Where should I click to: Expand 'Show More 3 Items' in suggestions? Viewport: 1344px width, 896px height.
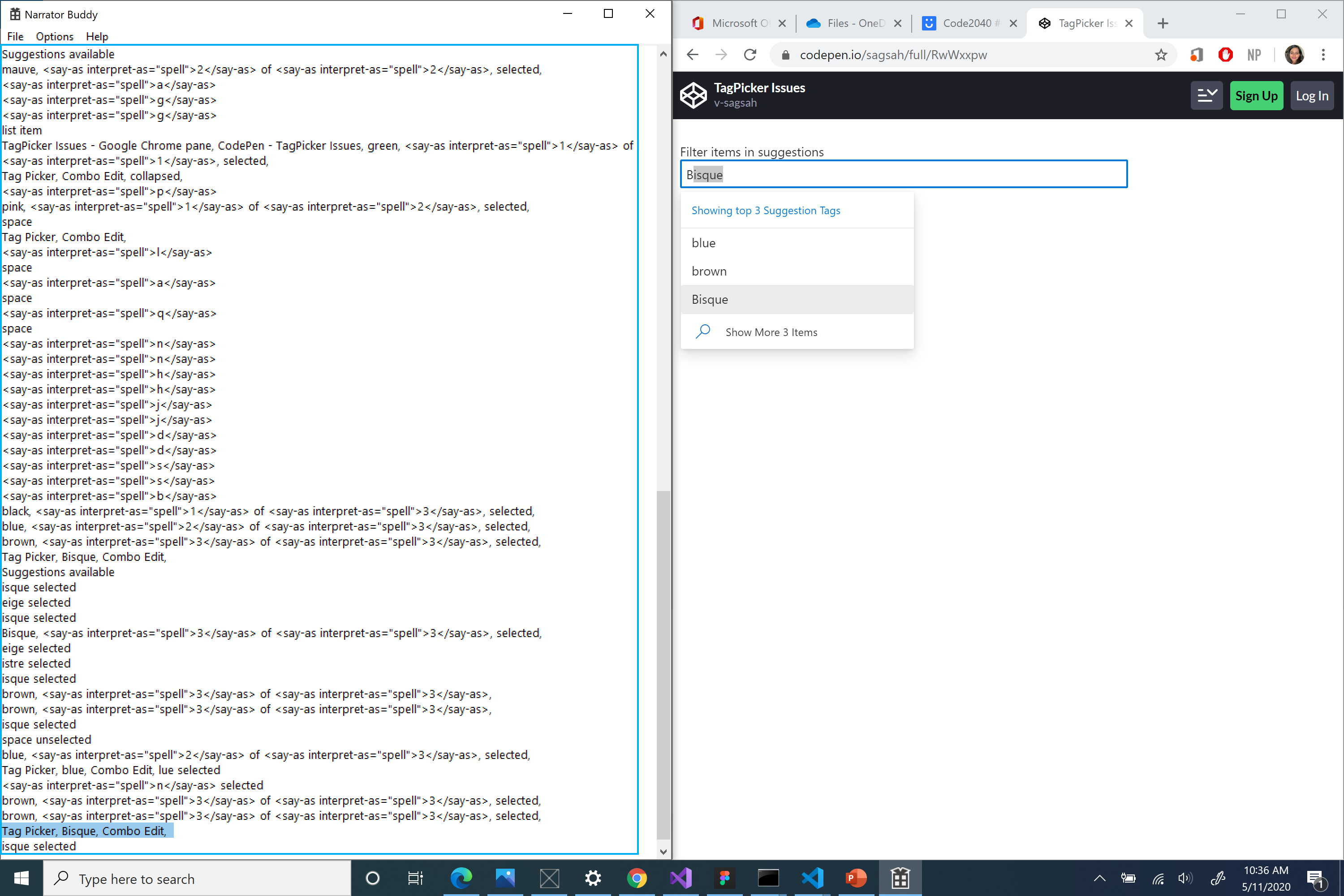tap(771, 332)
